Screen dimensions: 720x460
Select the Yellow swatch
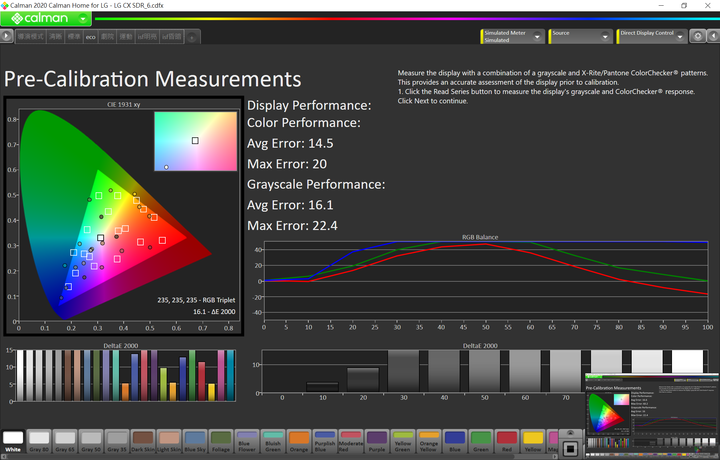(533, 442)
